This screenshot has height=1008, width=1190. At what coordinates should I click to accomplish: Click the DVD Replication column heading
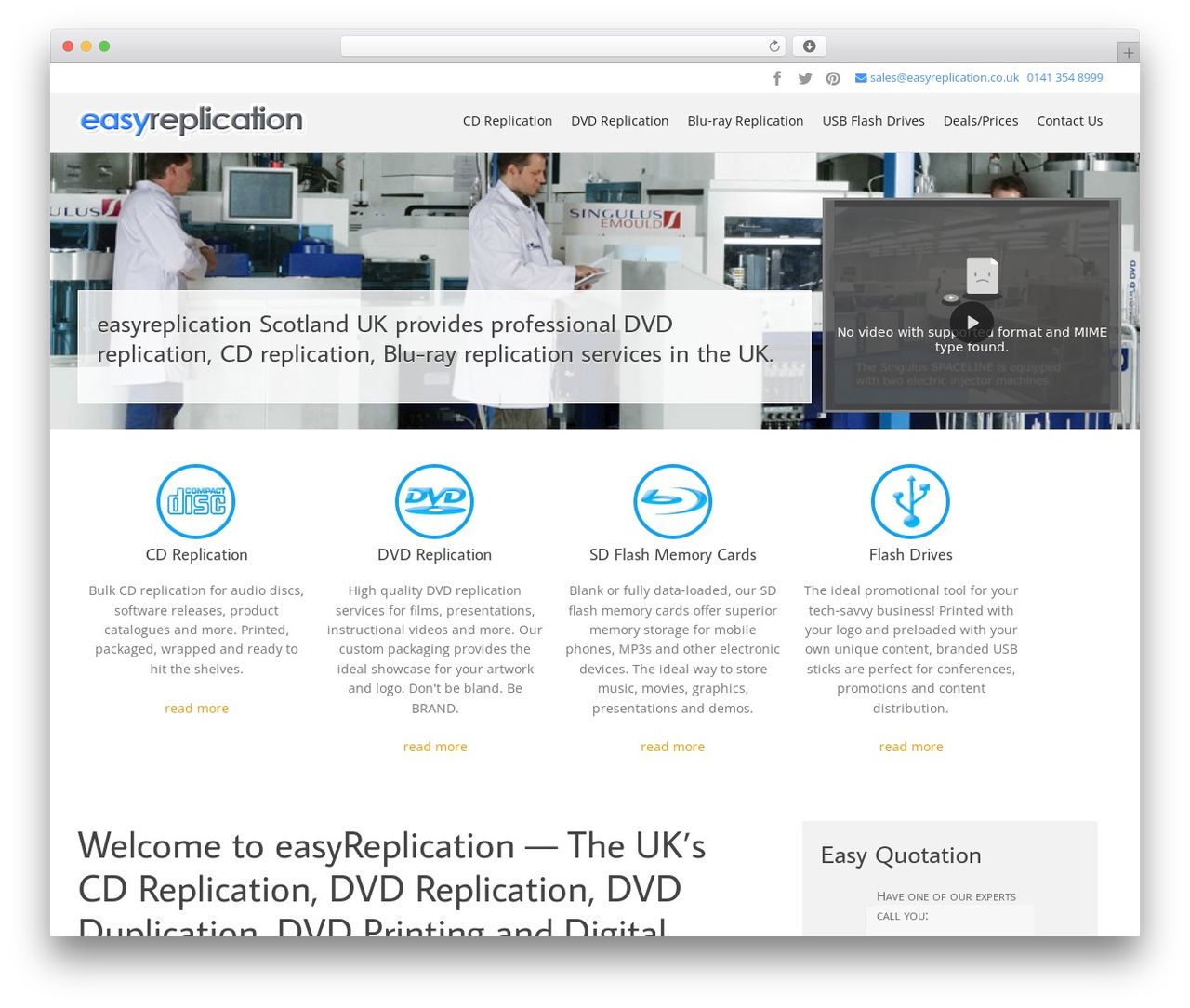(434, 555)
